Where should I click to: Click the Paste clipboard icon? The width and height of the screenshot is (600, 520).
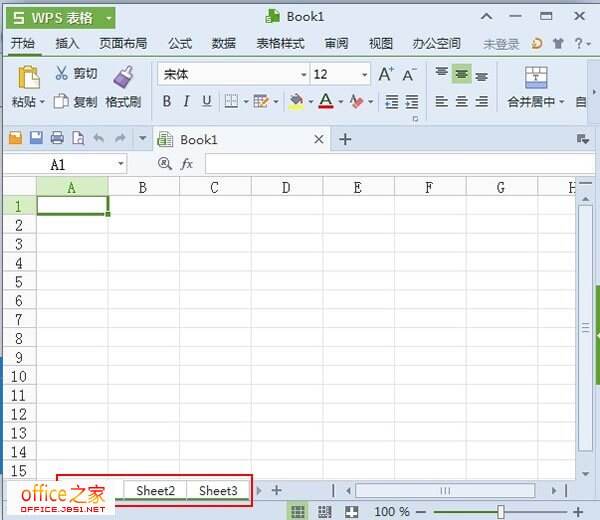point(29,78)
